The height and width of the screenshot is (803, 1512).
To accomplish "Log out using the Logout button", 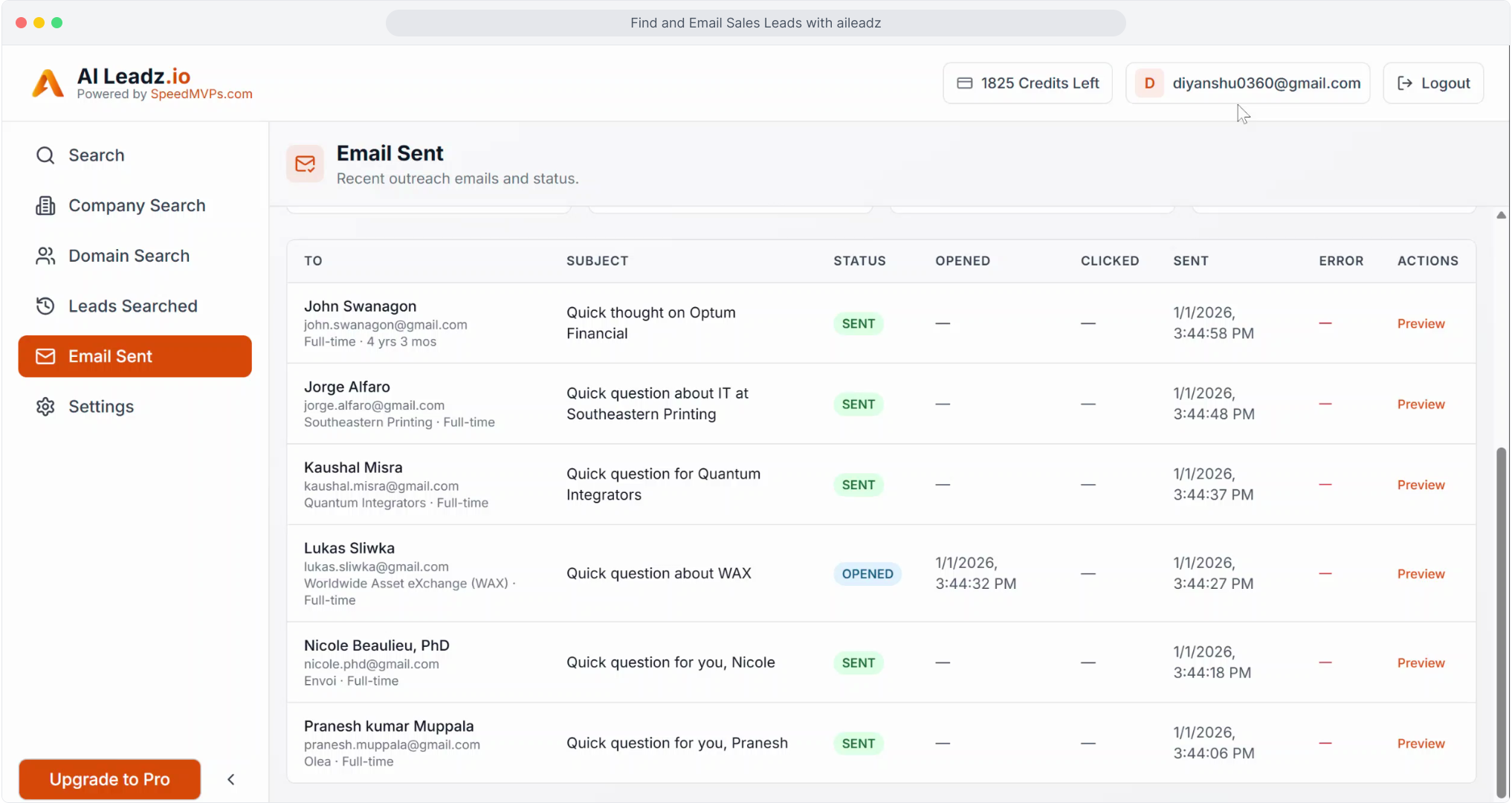I will click(1433, 83).
